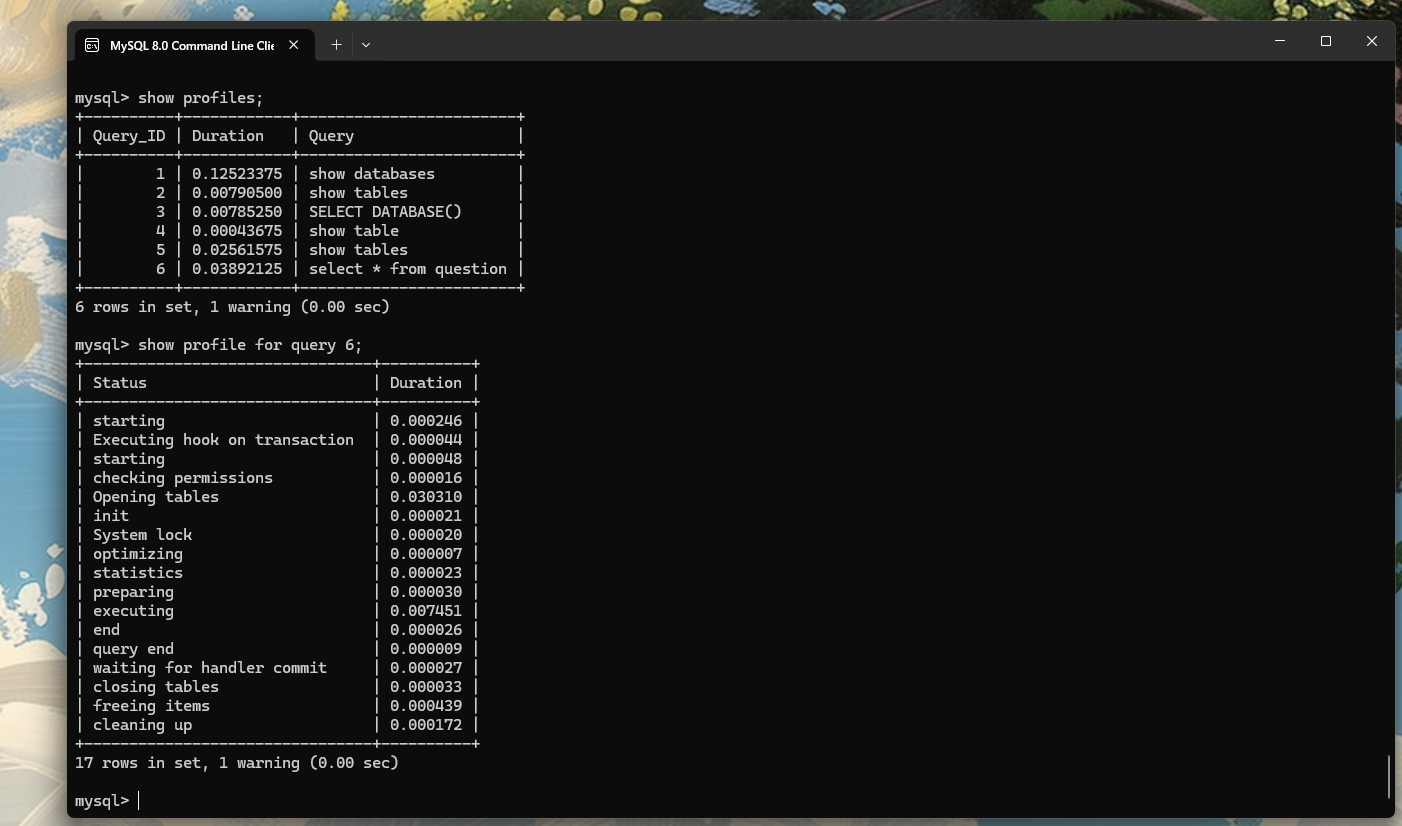Click the duration value 0.00790500
Viewport: 1402px width, 826px height.
coord(237,193)
